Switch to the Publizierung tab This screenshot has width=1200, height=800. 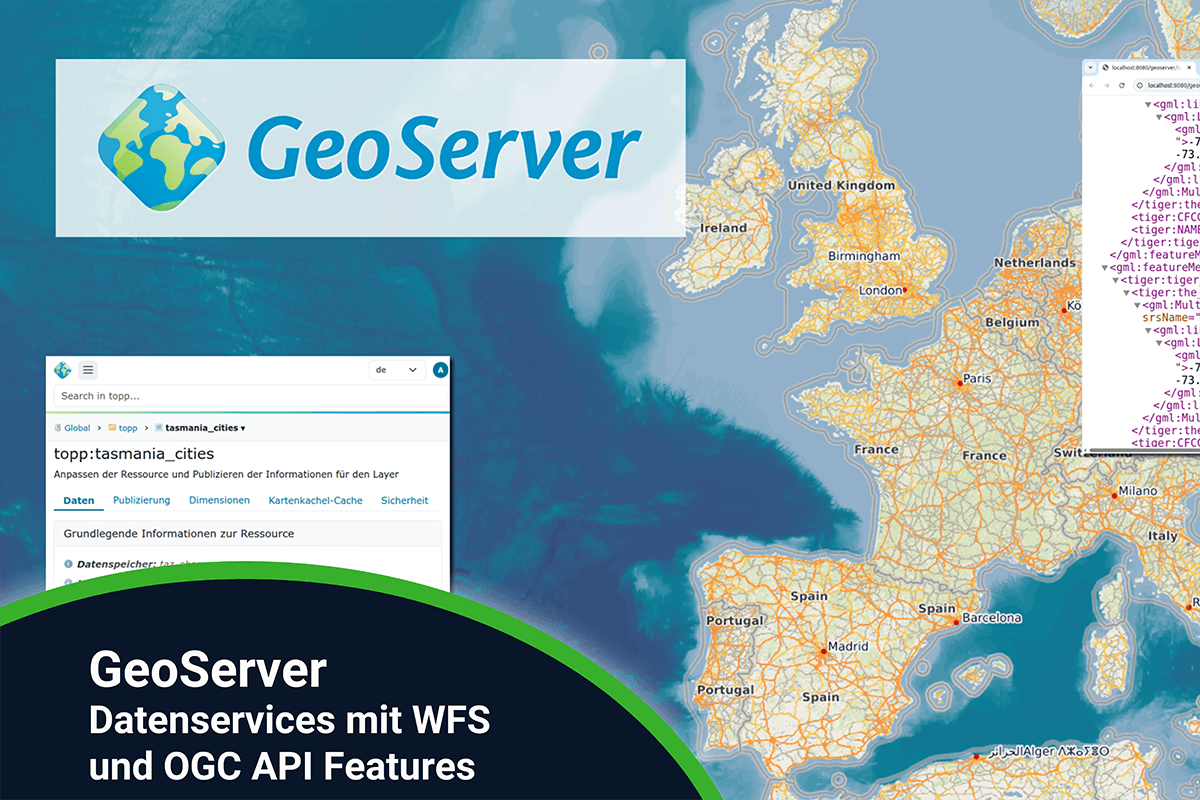(x=141, y=500)
